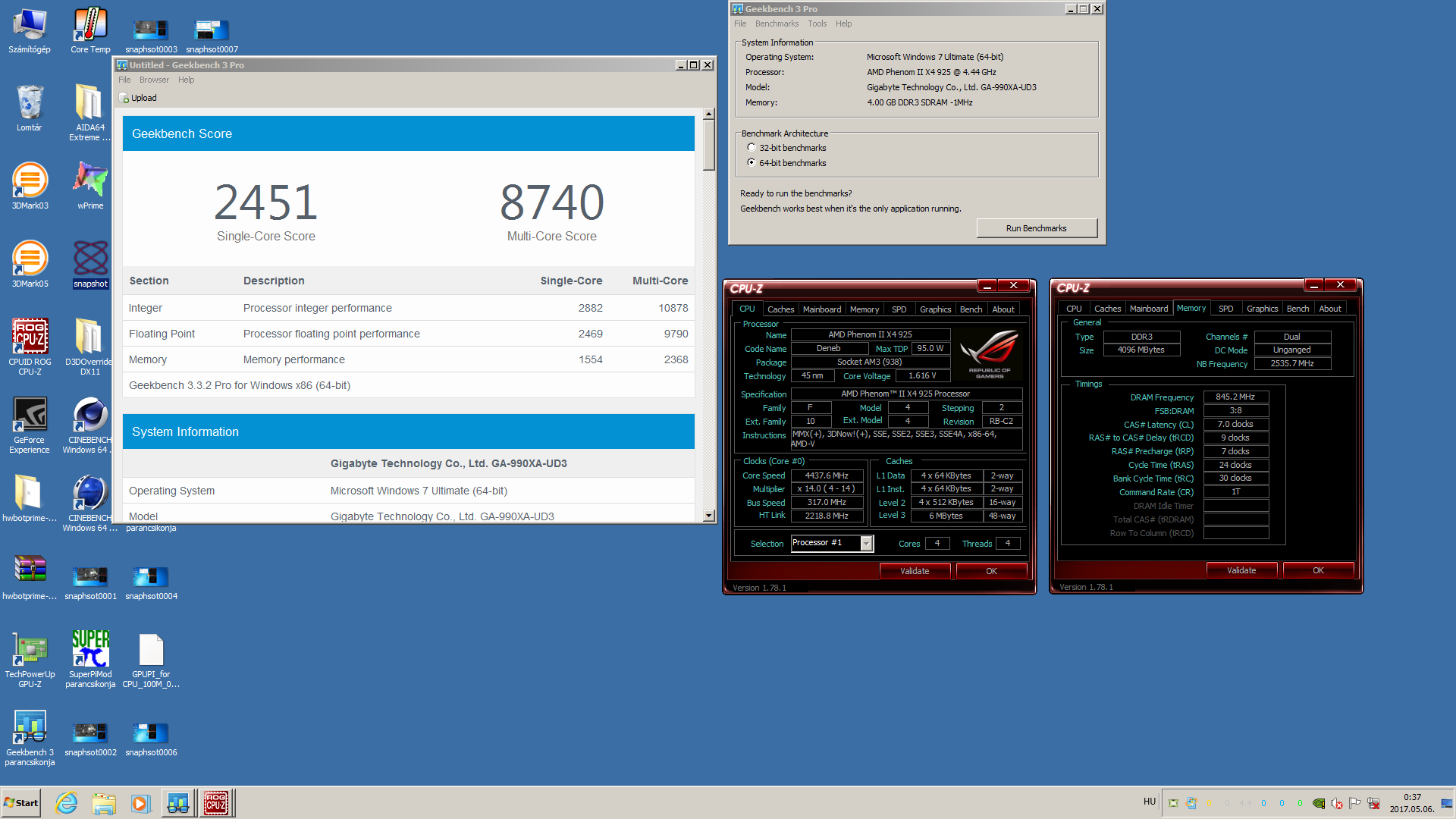
Task: Click the Run Benchmarks button
Action: coord(1036,228)
